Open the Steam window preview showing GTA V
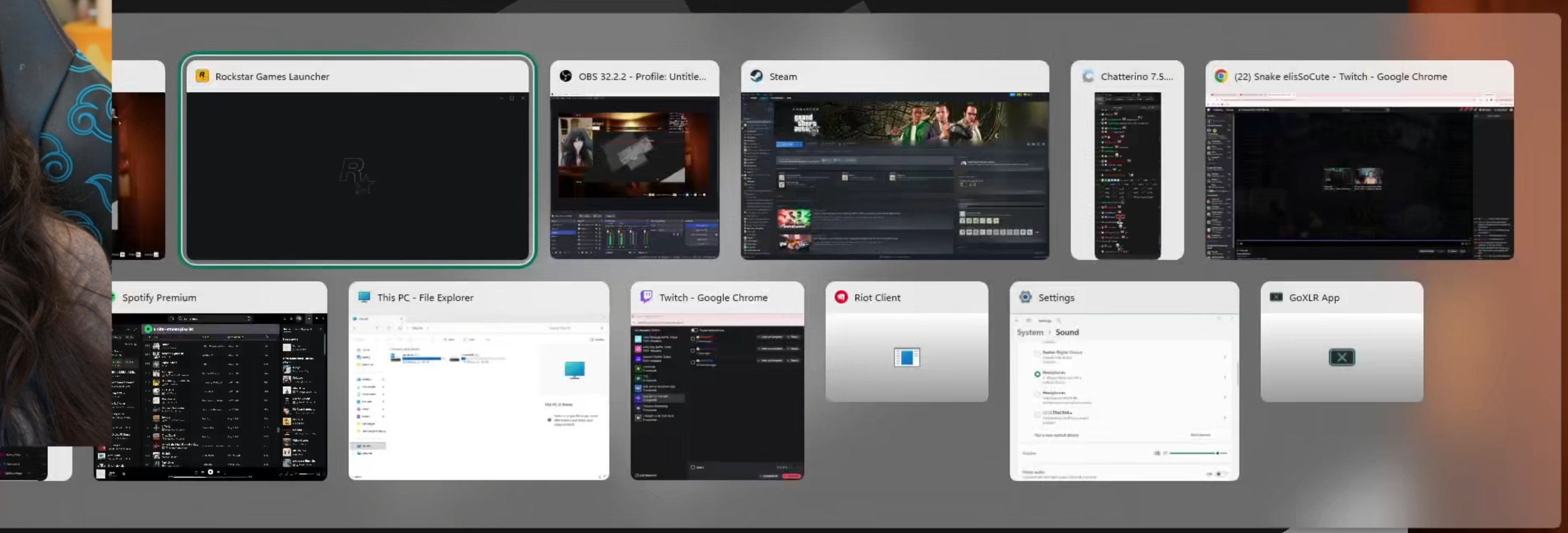The height and width of the screenshot is (533, 1568). [895, 176]
